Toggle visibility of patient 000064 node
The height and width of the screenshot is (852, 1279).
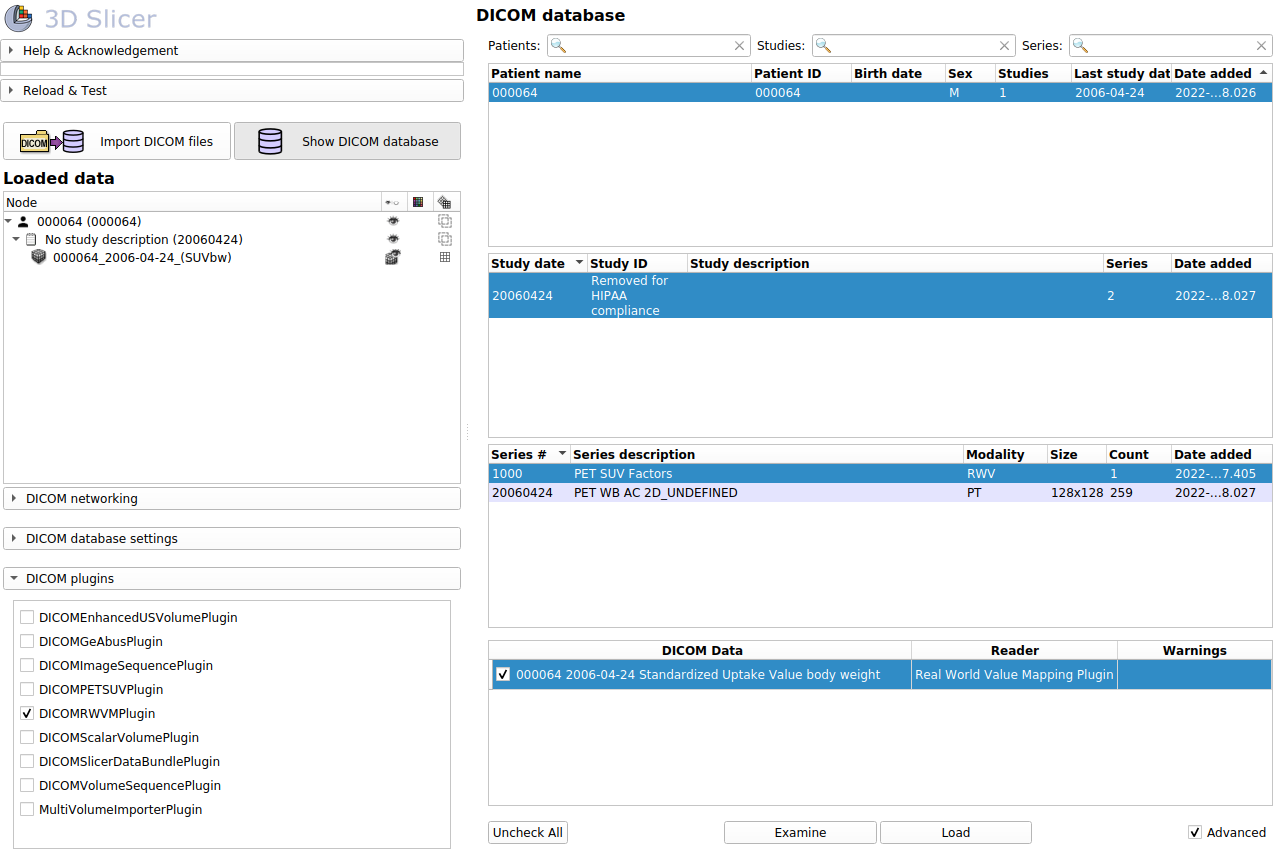(x=393, y=222)
